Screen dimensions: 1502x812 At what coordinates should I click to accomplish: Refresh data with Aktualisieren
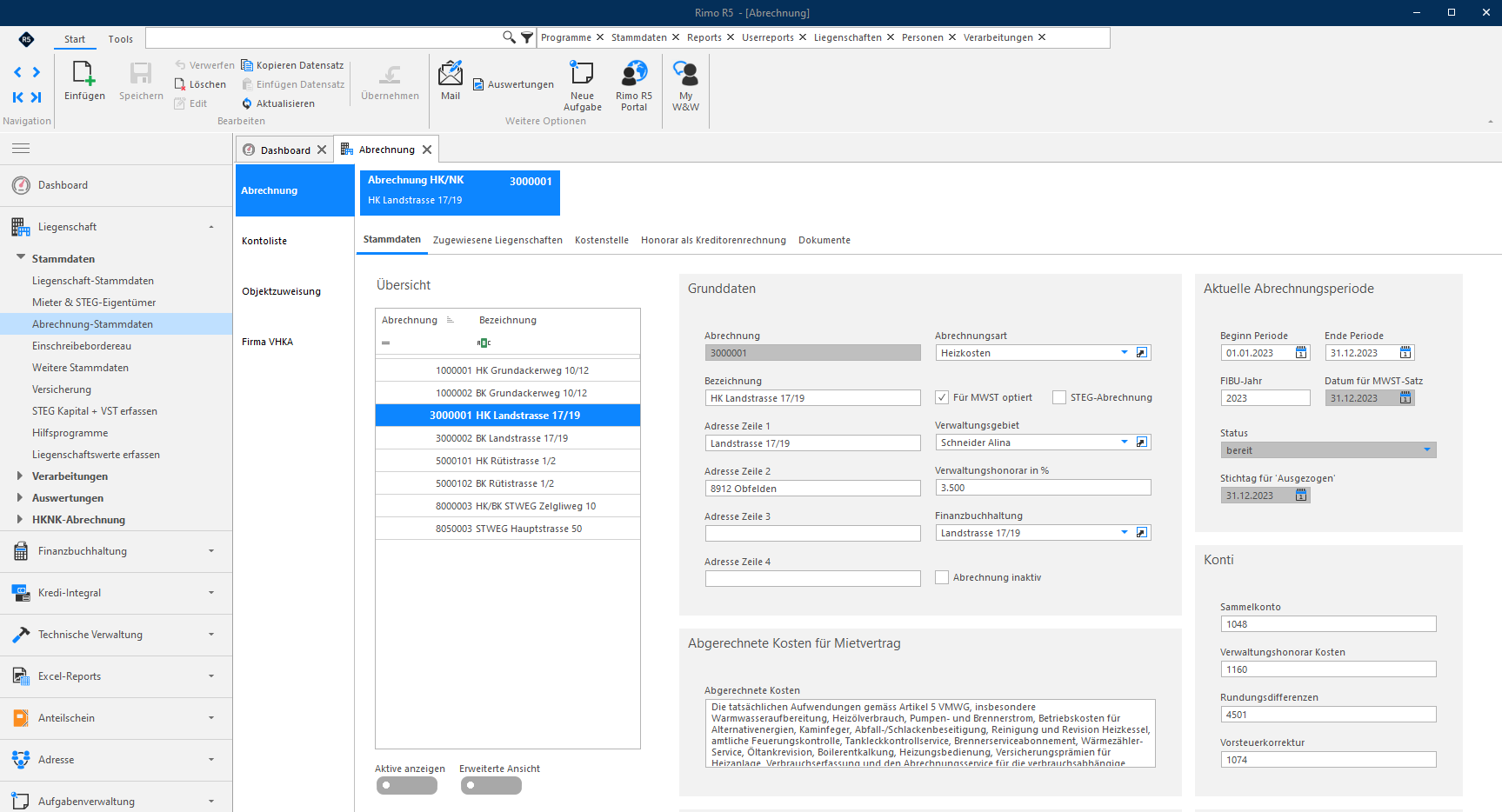pyautogui.click(x=278, y=103)
